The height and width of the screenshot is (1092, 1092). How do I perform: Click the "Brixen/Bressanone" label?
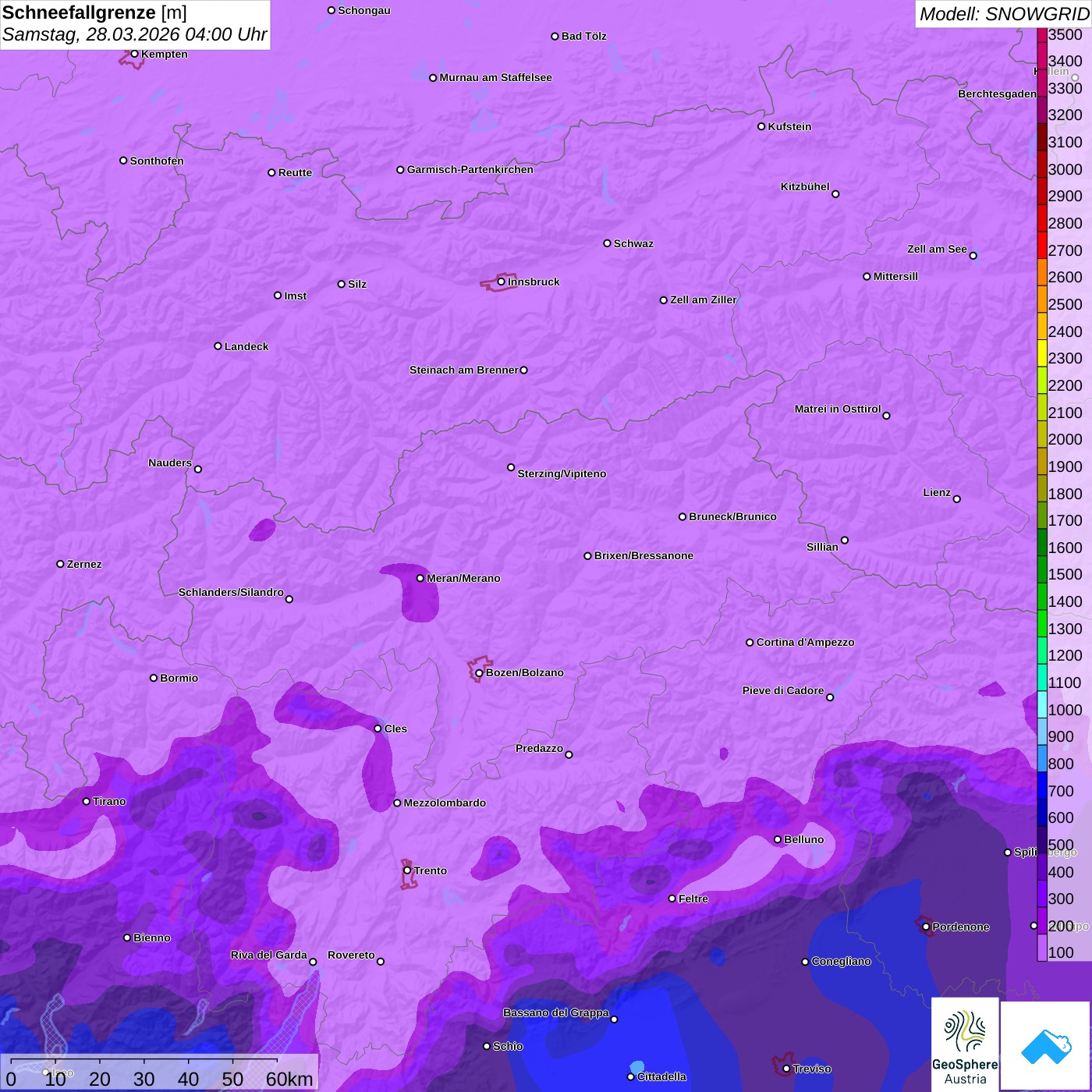(643, 555)
